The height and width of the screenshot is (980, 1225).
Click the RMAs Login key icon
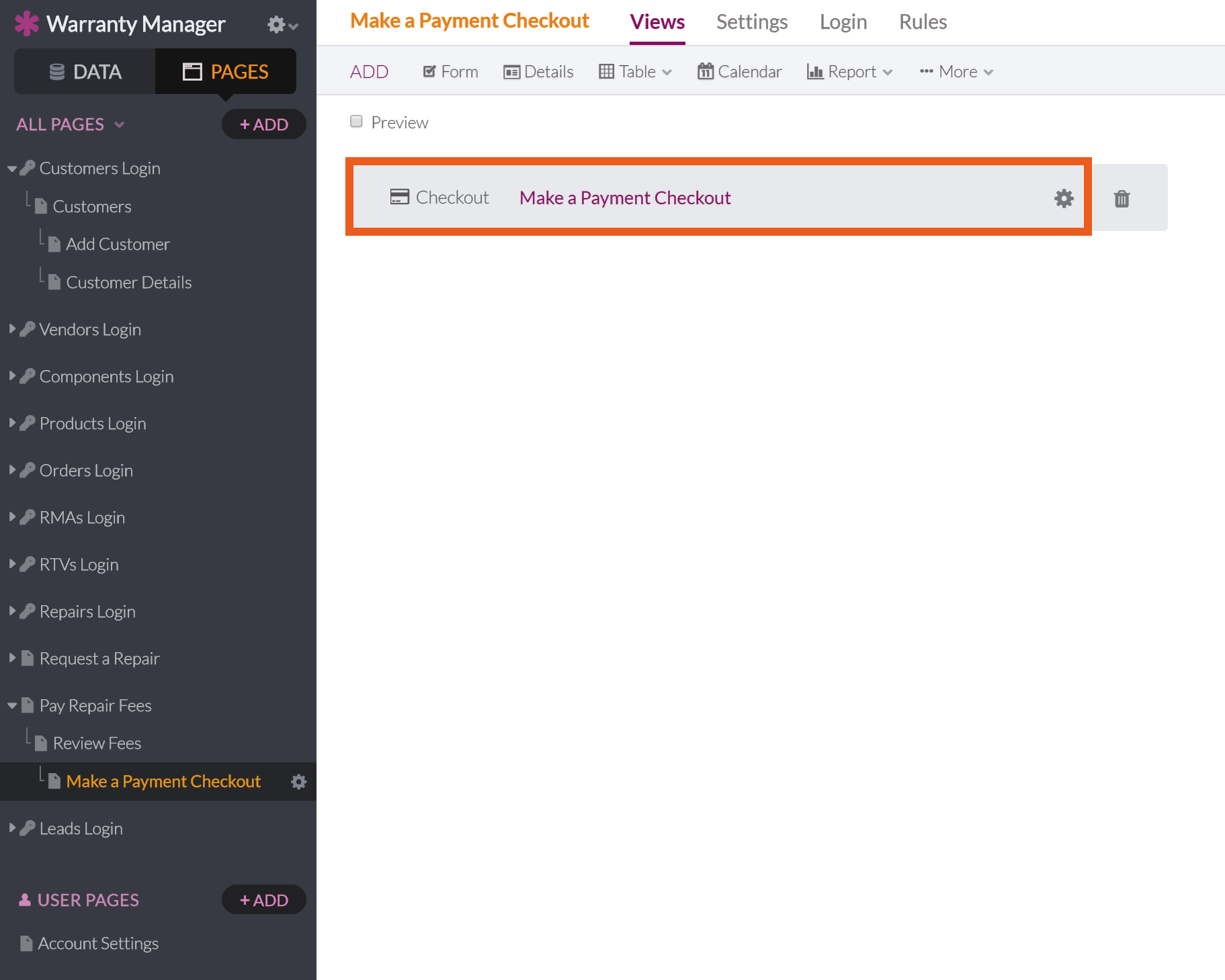click(28, 517)
